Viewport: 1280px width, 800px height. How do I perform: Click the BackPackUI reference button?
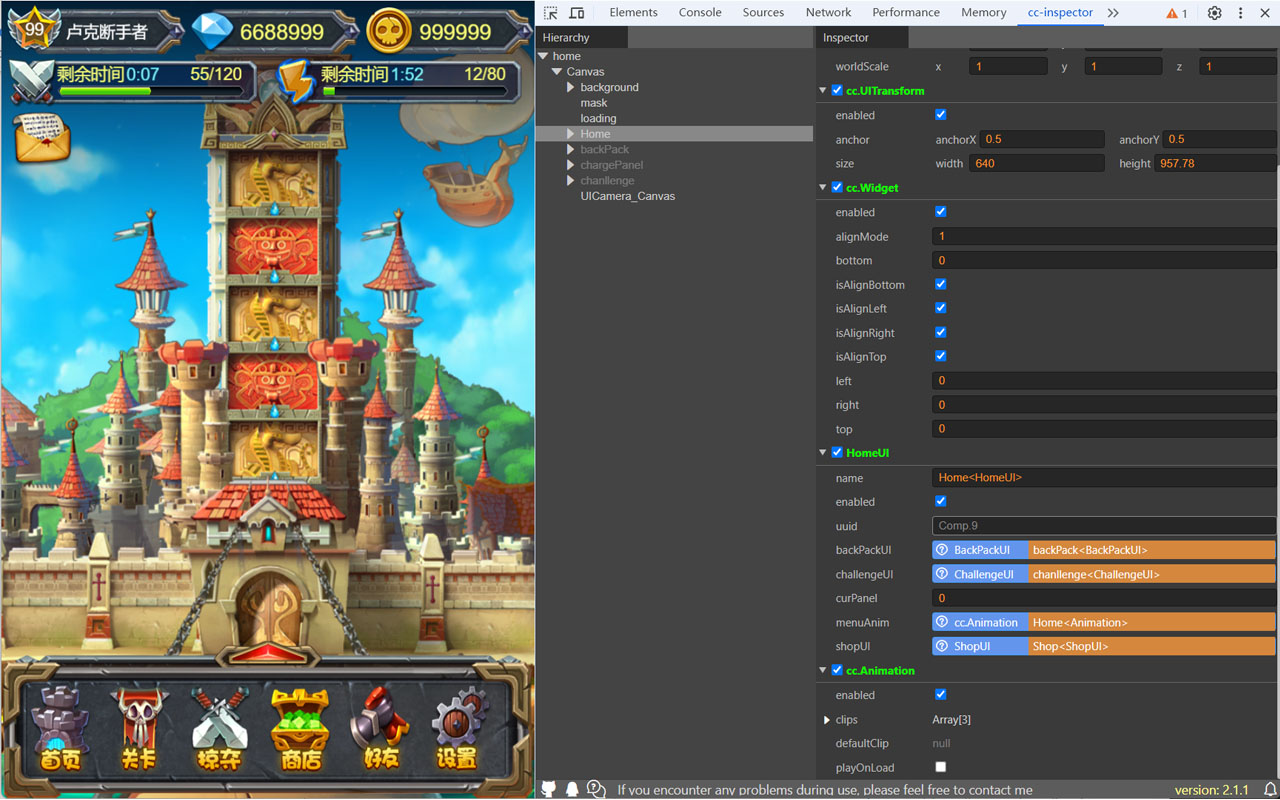click(979, 549)
